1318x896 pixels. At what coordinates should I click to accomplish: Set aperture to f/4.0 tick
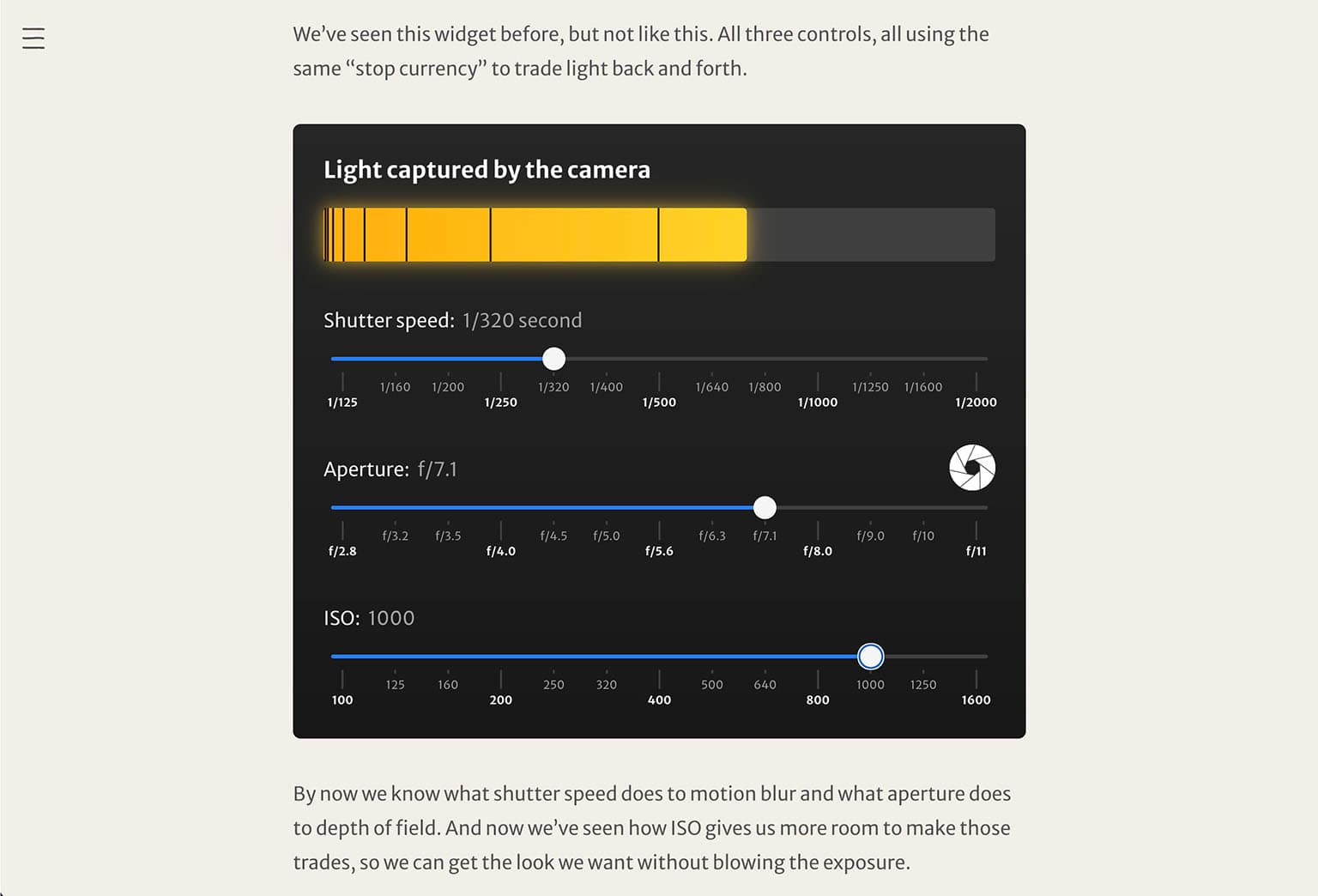pos(501,551)
